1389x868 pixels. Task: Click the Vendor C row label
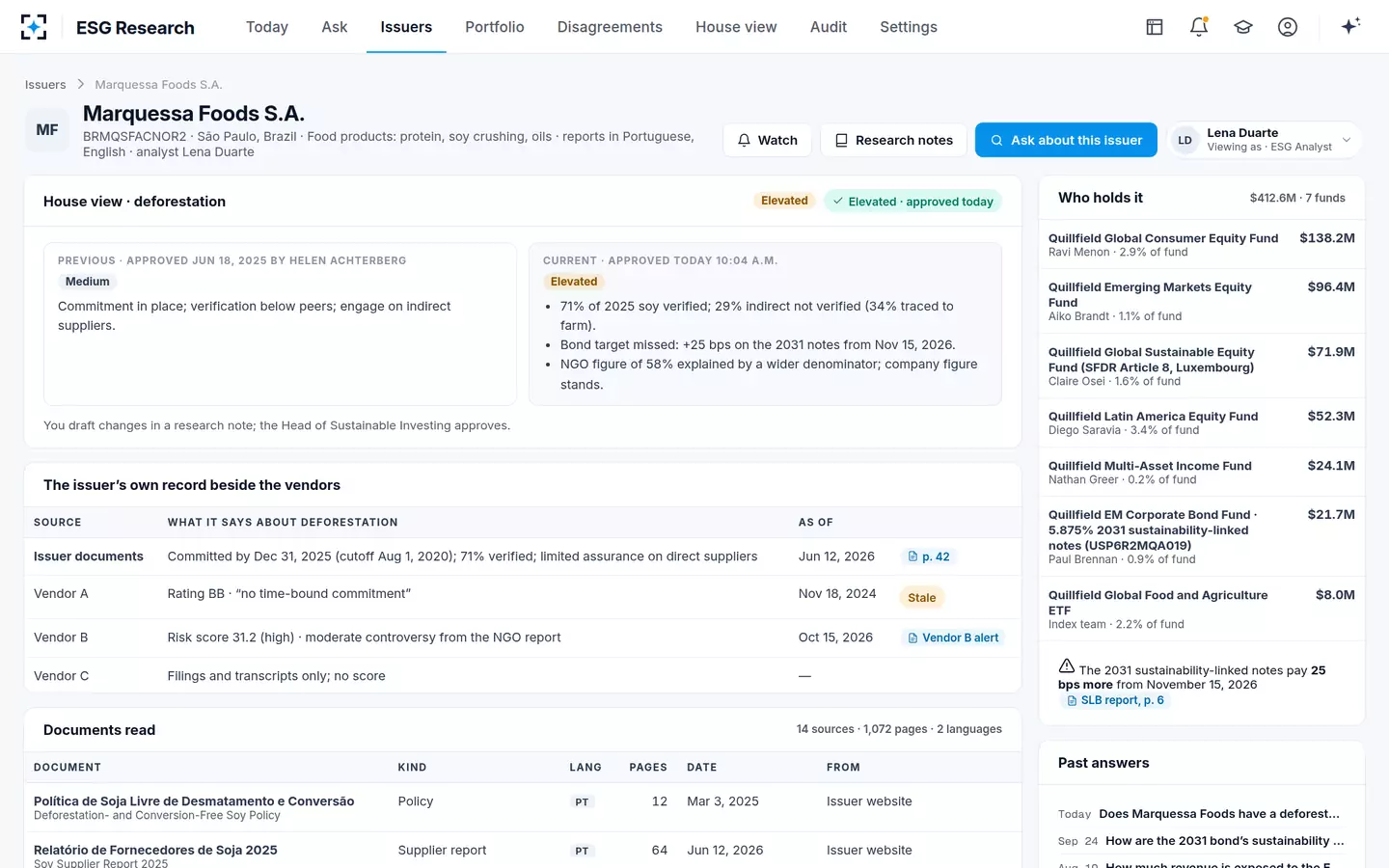coord(61,676)
